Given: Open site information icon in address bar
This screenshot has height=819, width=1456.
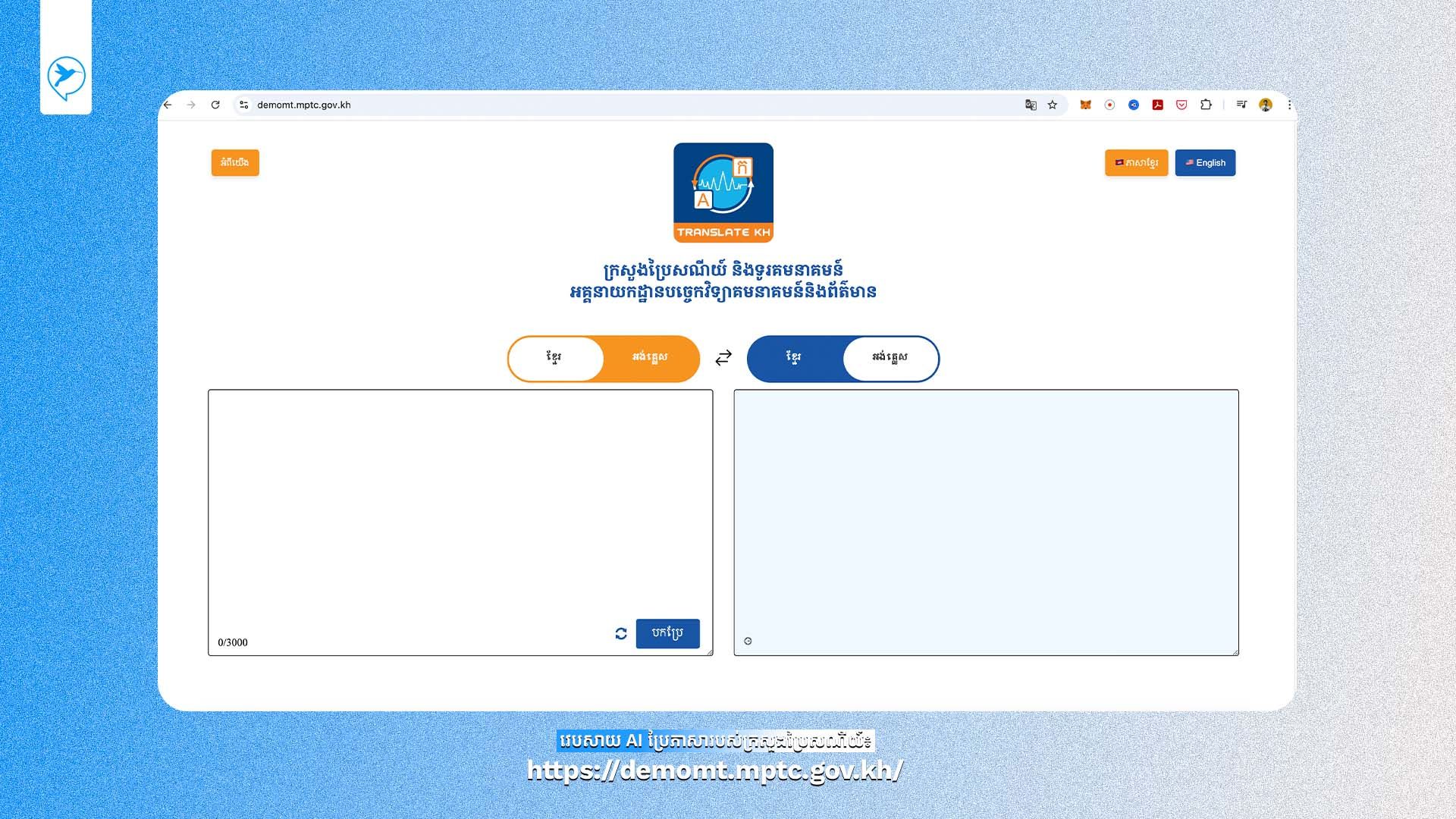Looking at the screenshot, I should (x=243, y=105).
